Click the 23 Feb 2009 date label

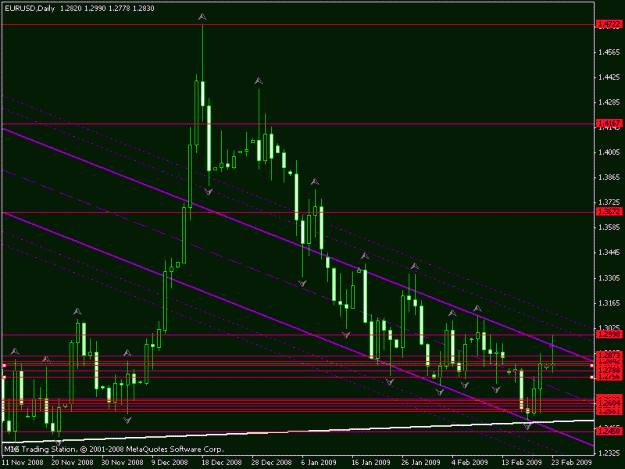tap(572, 462)
